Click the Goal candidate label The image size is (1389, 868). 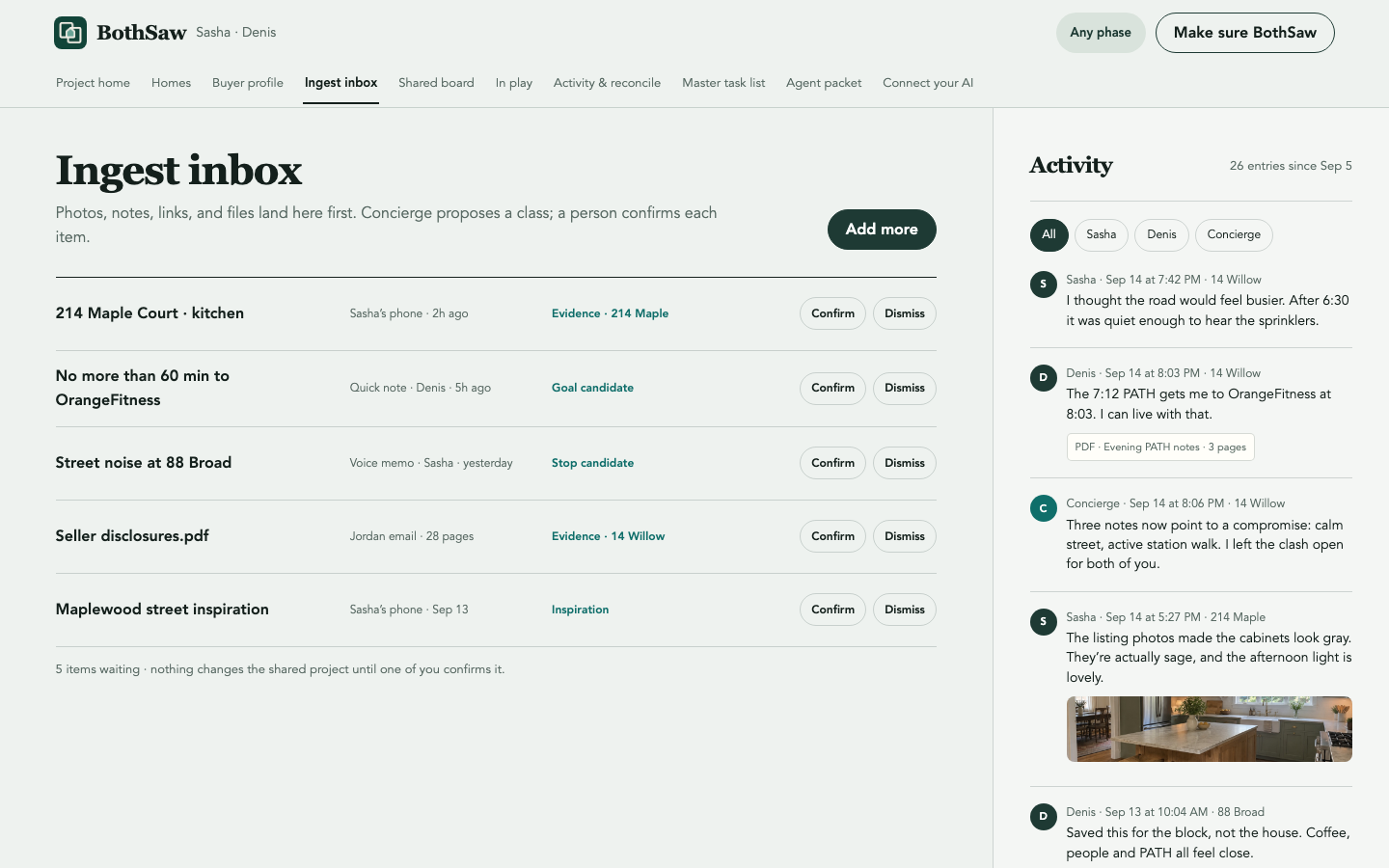coord(592,388)
